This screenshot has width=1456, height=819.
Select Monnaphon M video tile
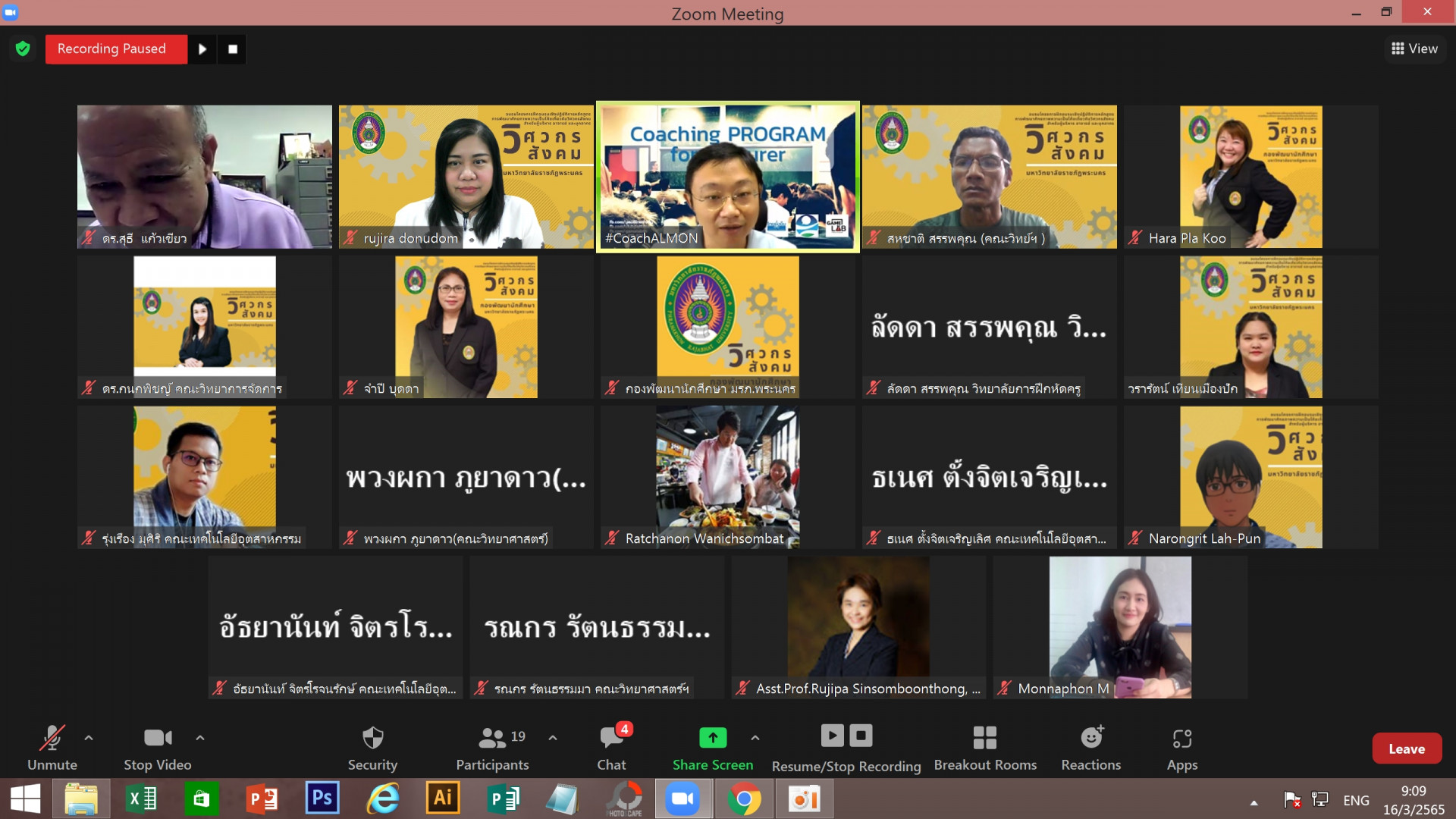click(x=1120, y=627)
